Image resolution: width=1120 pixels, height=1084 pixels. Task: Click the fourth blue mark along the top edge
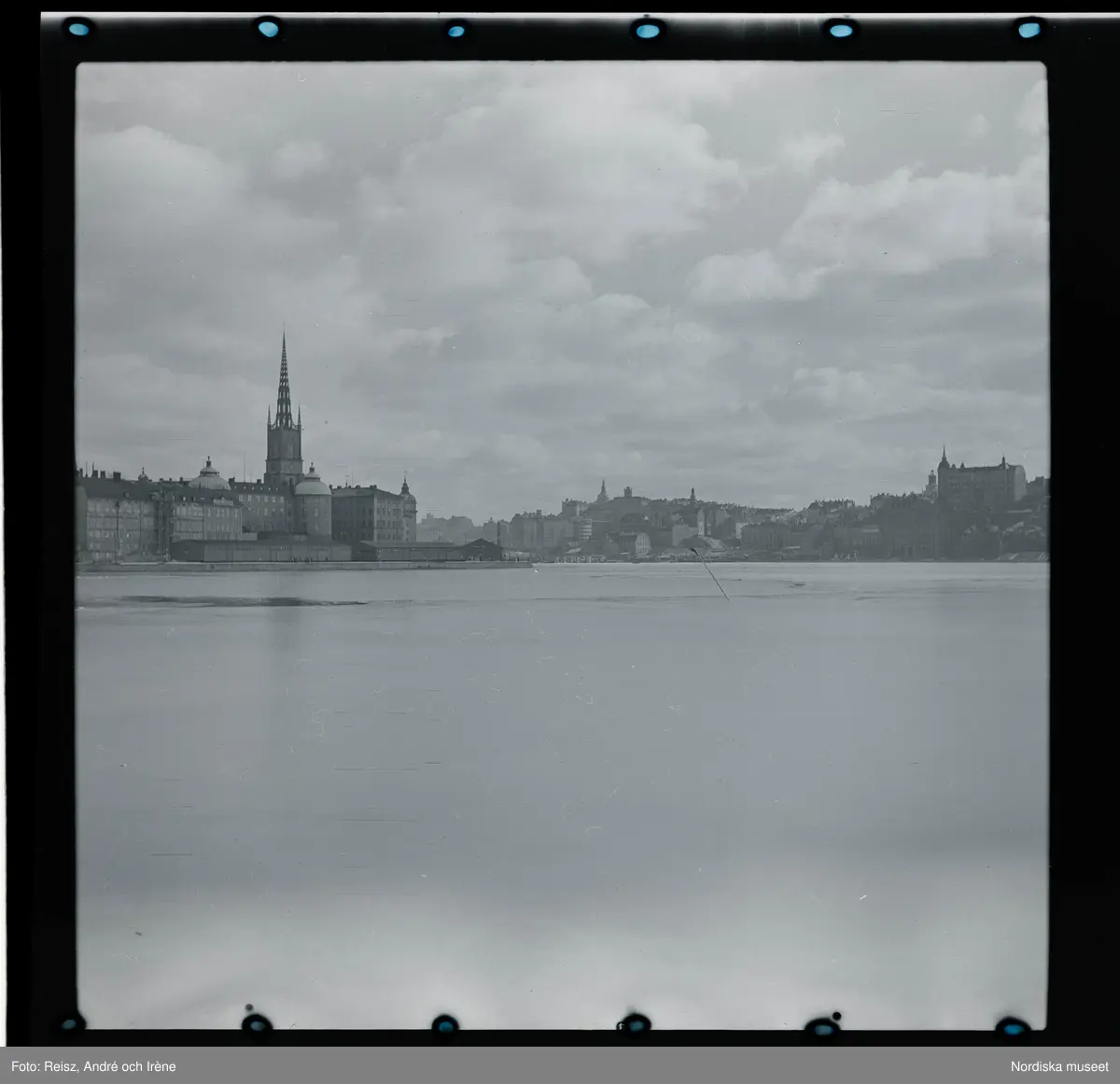point(647,30)
